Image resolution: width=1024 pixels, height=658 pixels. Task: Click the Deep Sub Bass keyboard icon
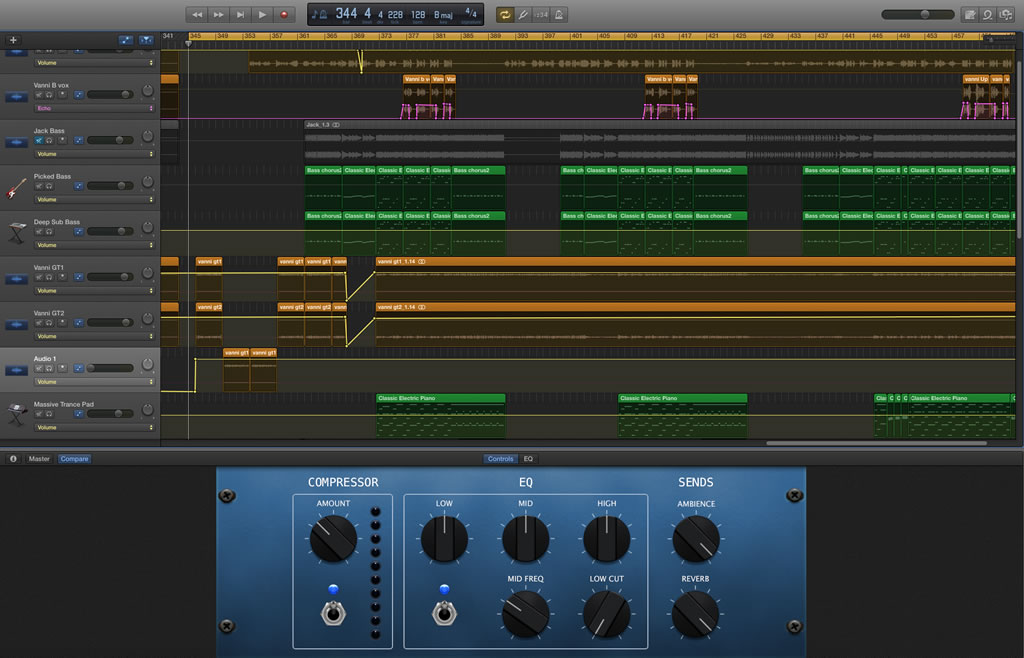click(x=16, y=233)
